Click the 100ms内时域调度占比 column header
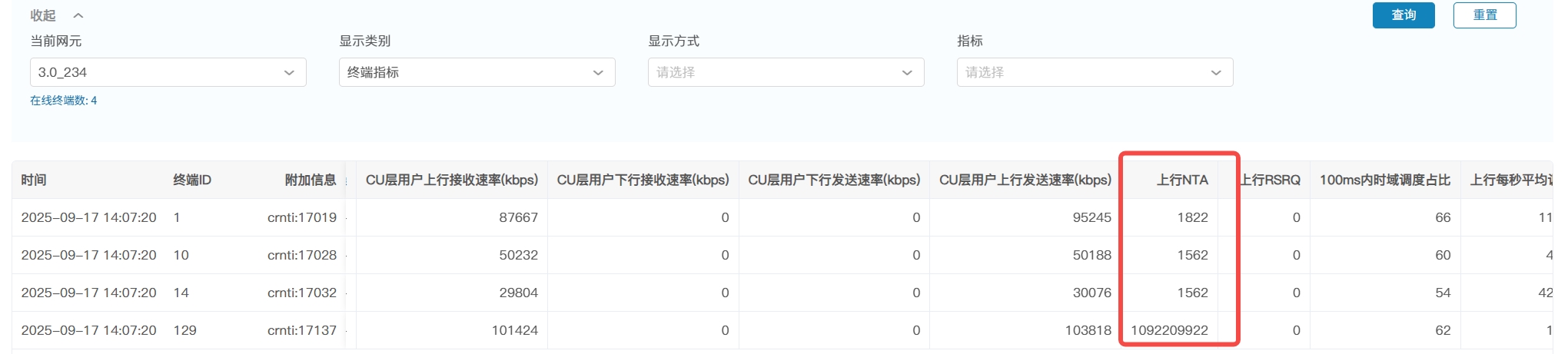 pos(1384,180)
